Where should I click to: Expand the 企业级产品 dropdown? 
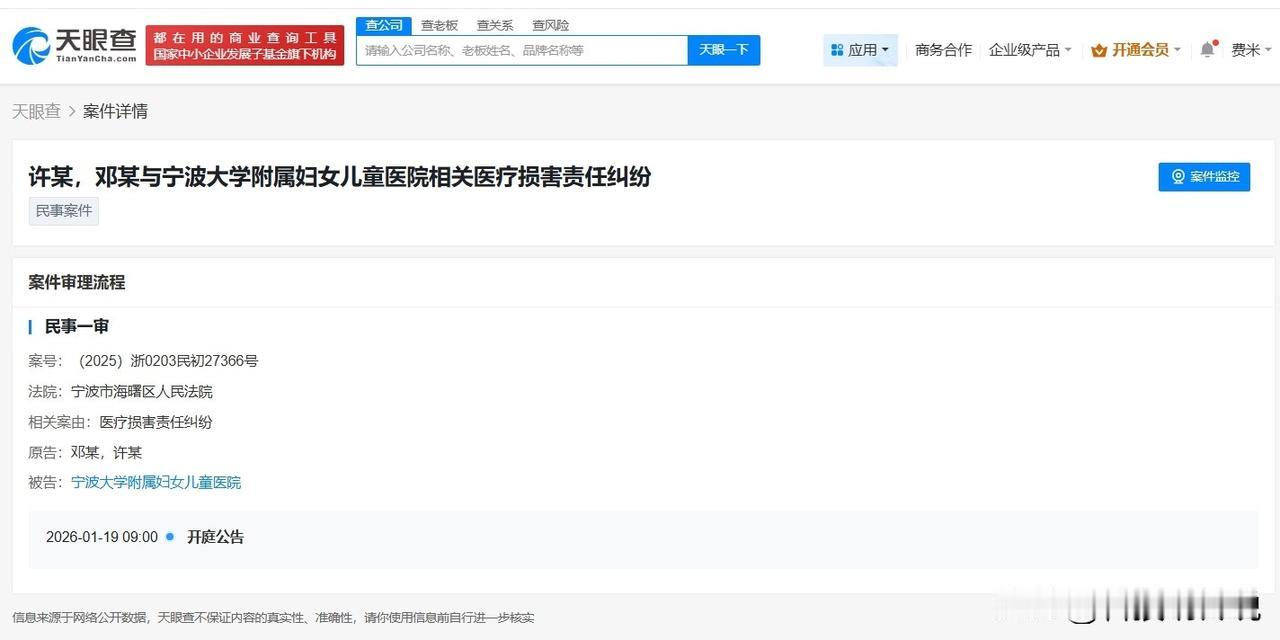click(x=1025, y=48)
